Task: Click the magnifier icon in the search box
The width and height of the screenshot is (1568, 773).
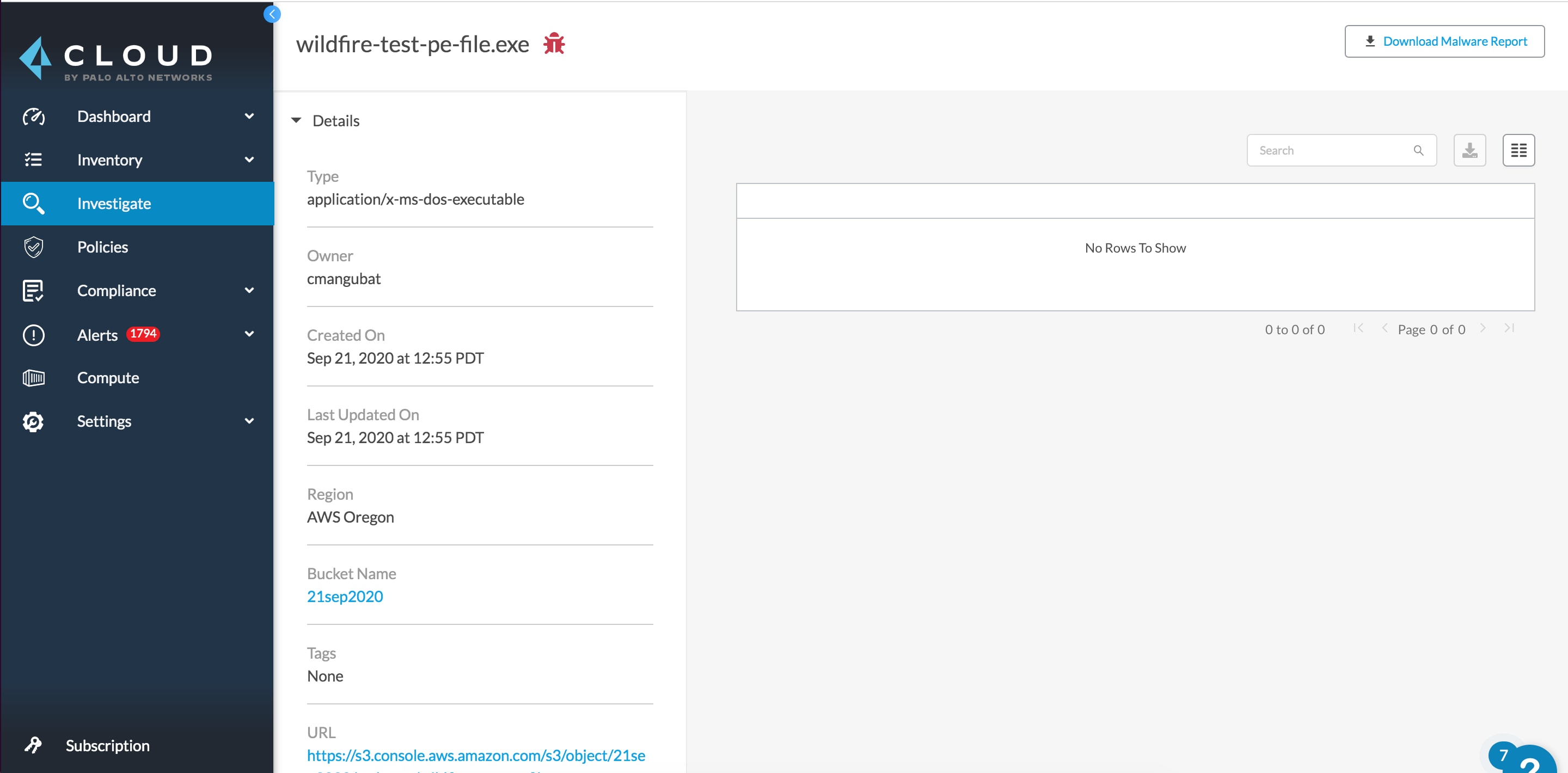Action: click(x=1418, y=150)
